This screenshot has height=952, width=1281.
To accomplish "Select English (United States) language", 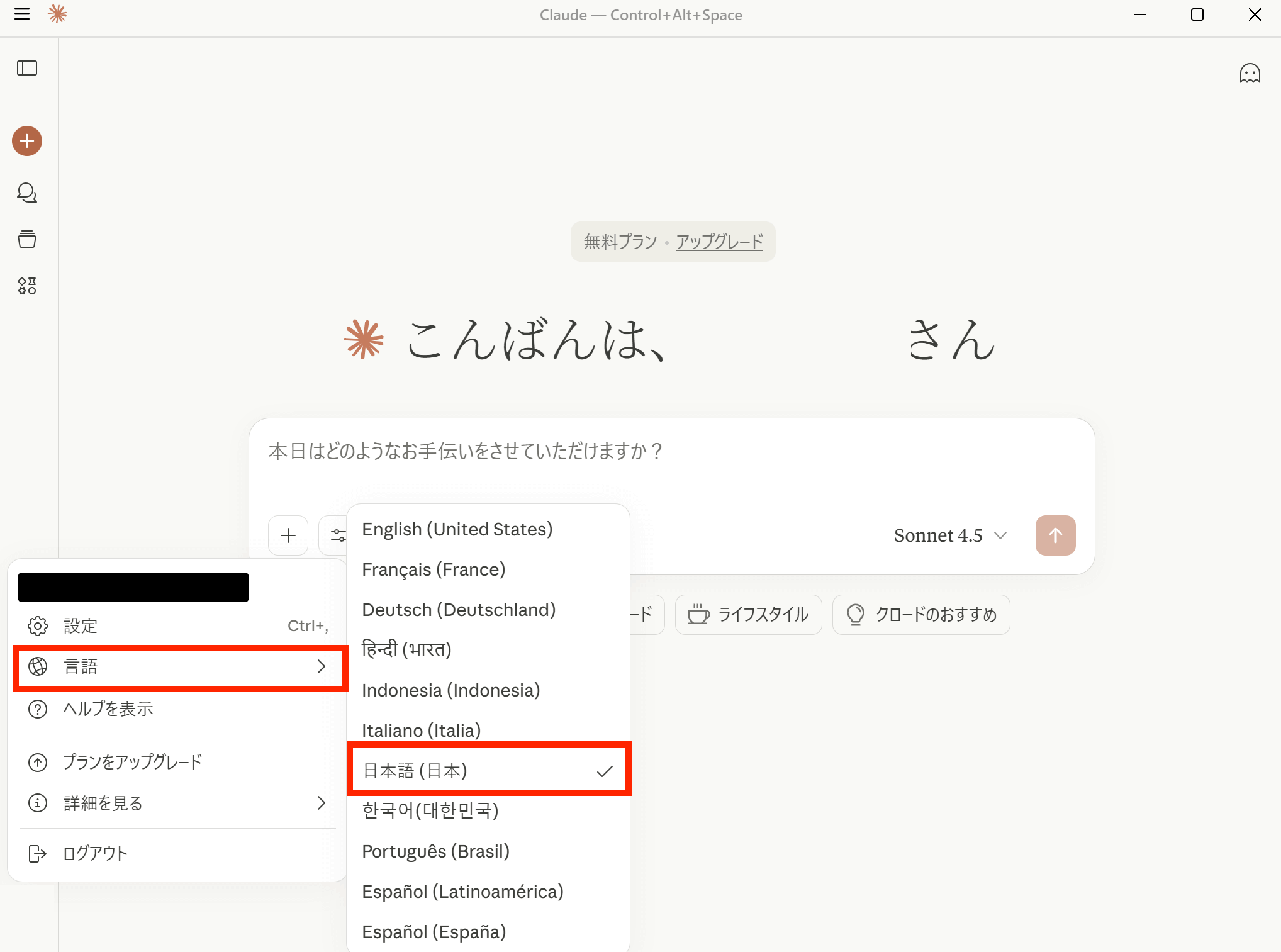I will pyautogui.click(x=457, y=529).
